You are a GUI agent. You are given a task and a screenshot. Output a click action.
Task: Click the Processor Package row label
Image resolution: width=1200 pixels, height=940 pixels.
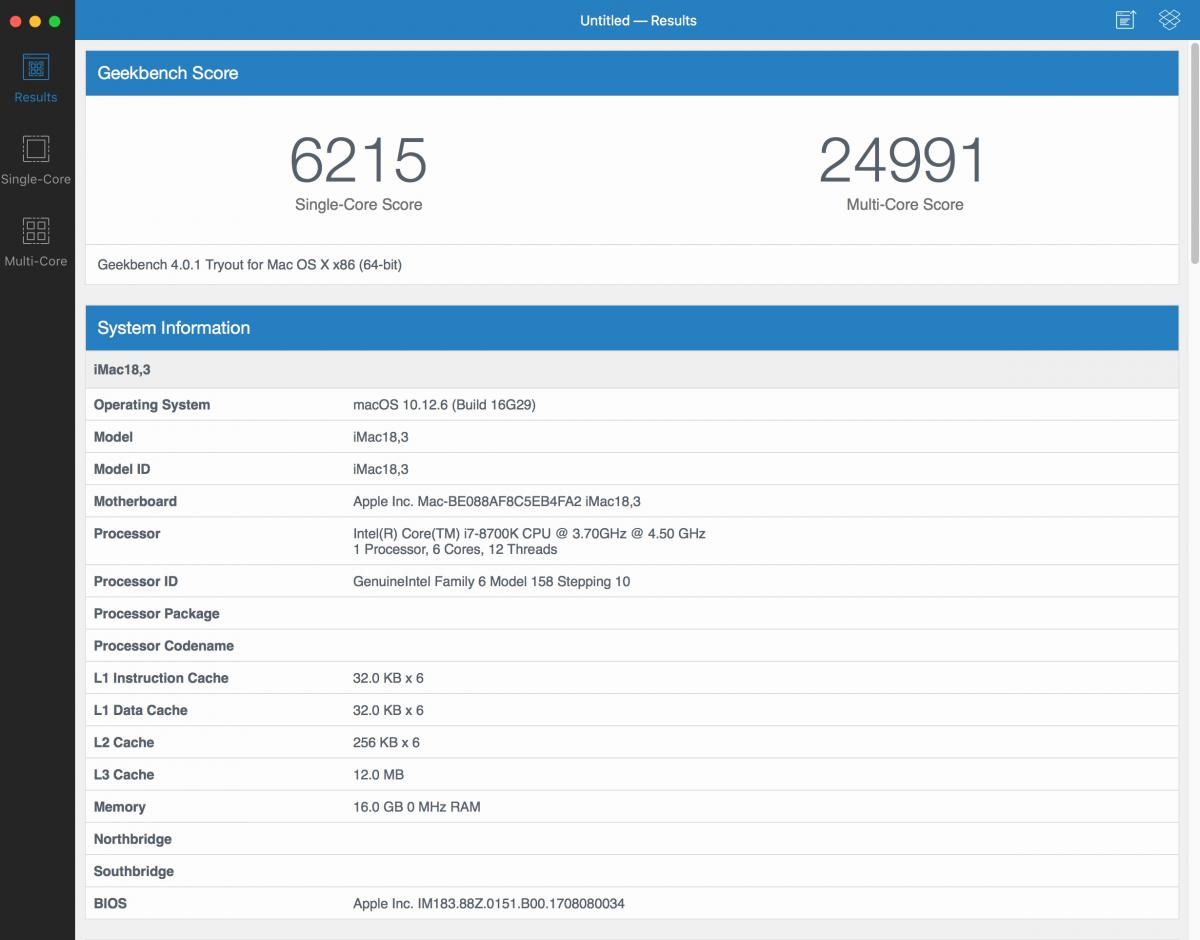pos(156,613)
